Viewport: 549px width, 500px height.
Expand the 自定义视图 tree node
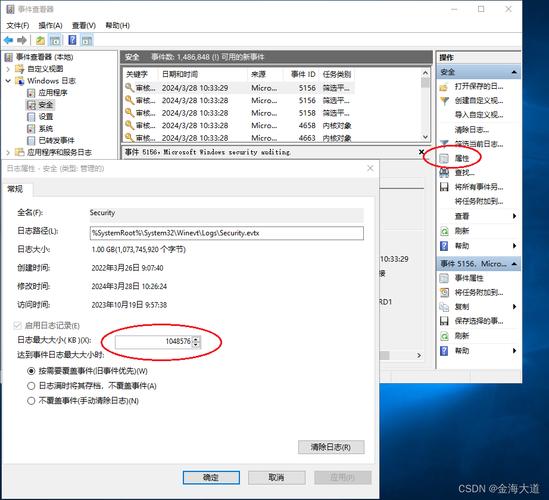[8, 69]
